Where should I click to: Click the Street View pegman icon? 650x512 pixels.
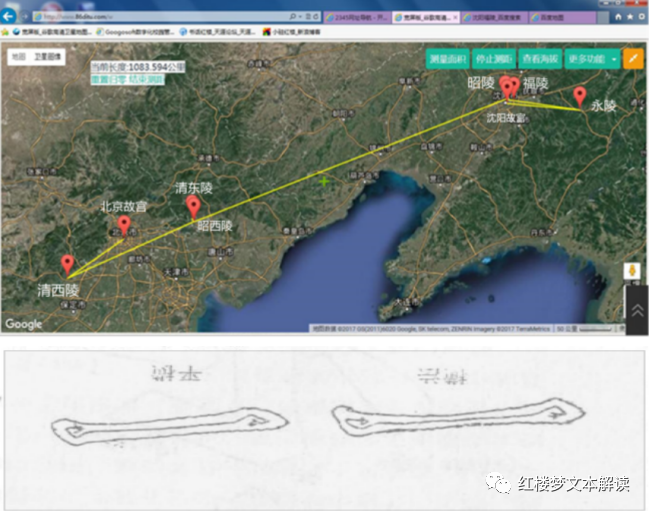pyautogui.click(x=632, y=271)
